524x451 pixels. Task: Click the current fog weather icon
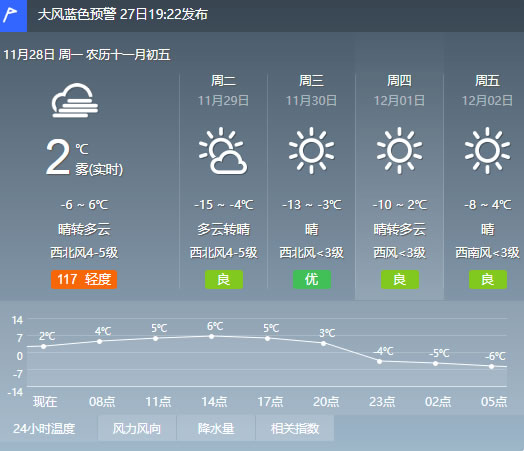(75, 101)
